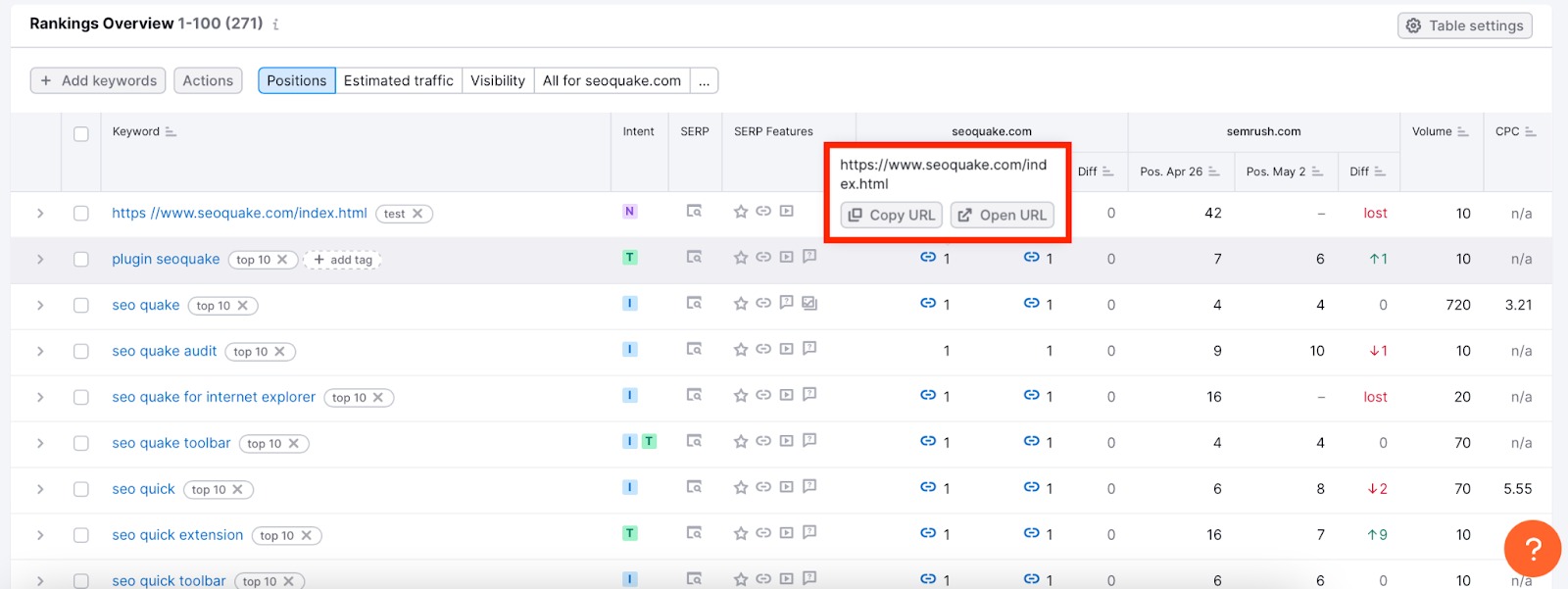Viewport: 1568px width, 589px height.
Task: Expand the index.html keyword row
Action: point(40,214)
